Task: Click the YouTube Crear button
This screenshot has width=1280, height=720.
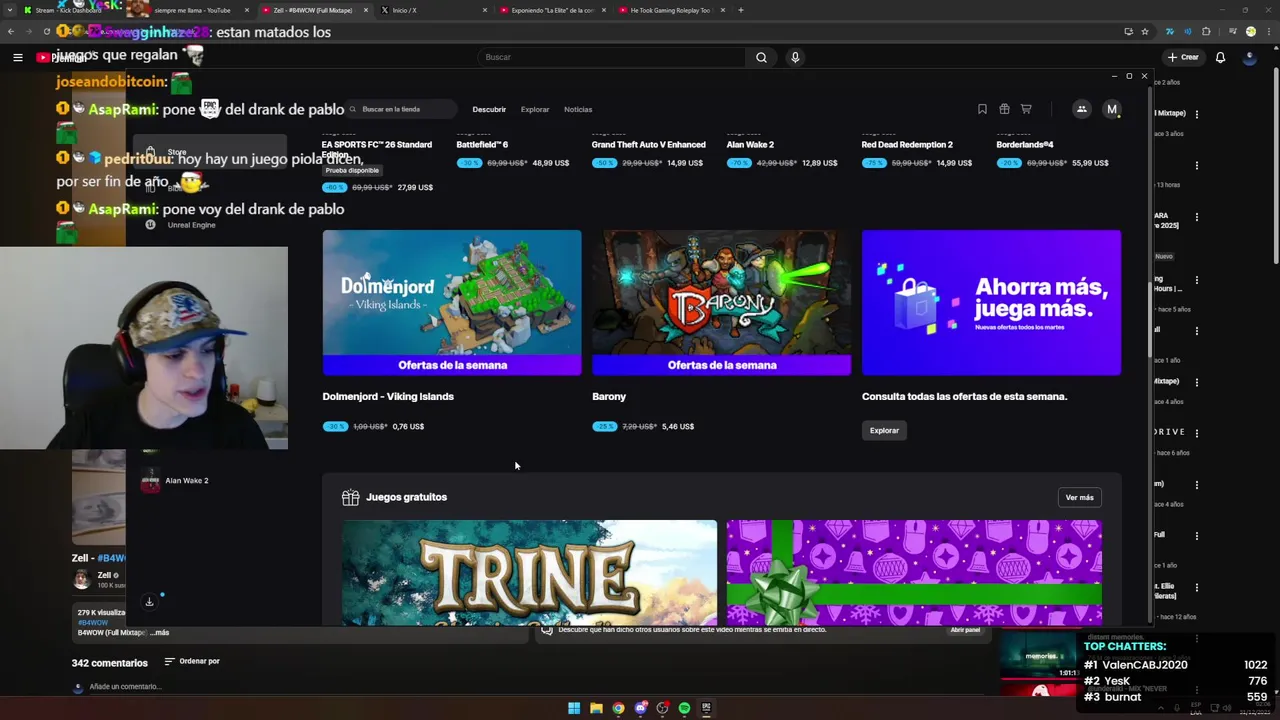Action: (1182, 57)
